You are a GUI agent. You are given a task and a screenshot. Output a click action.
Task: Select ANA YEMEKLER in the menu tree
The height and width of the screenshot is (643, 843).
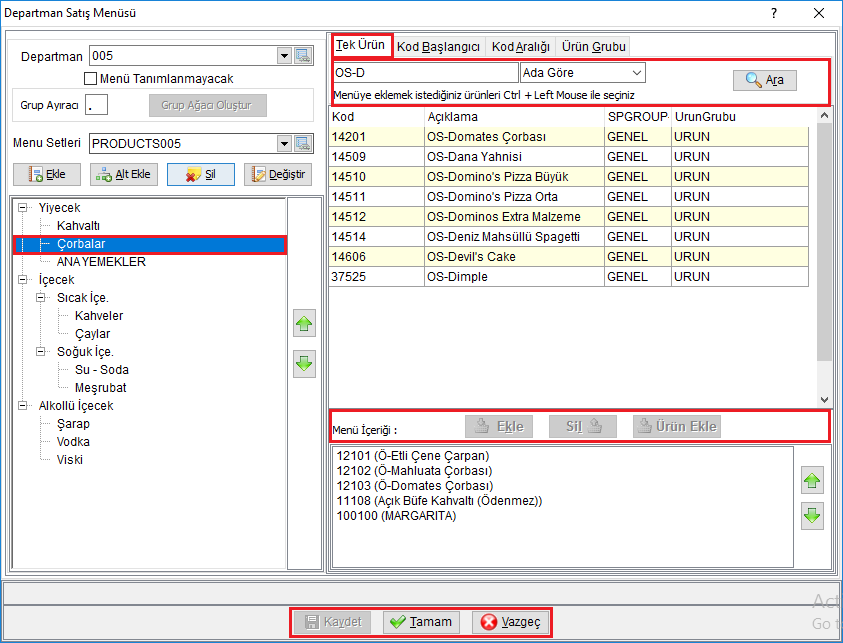101,262
